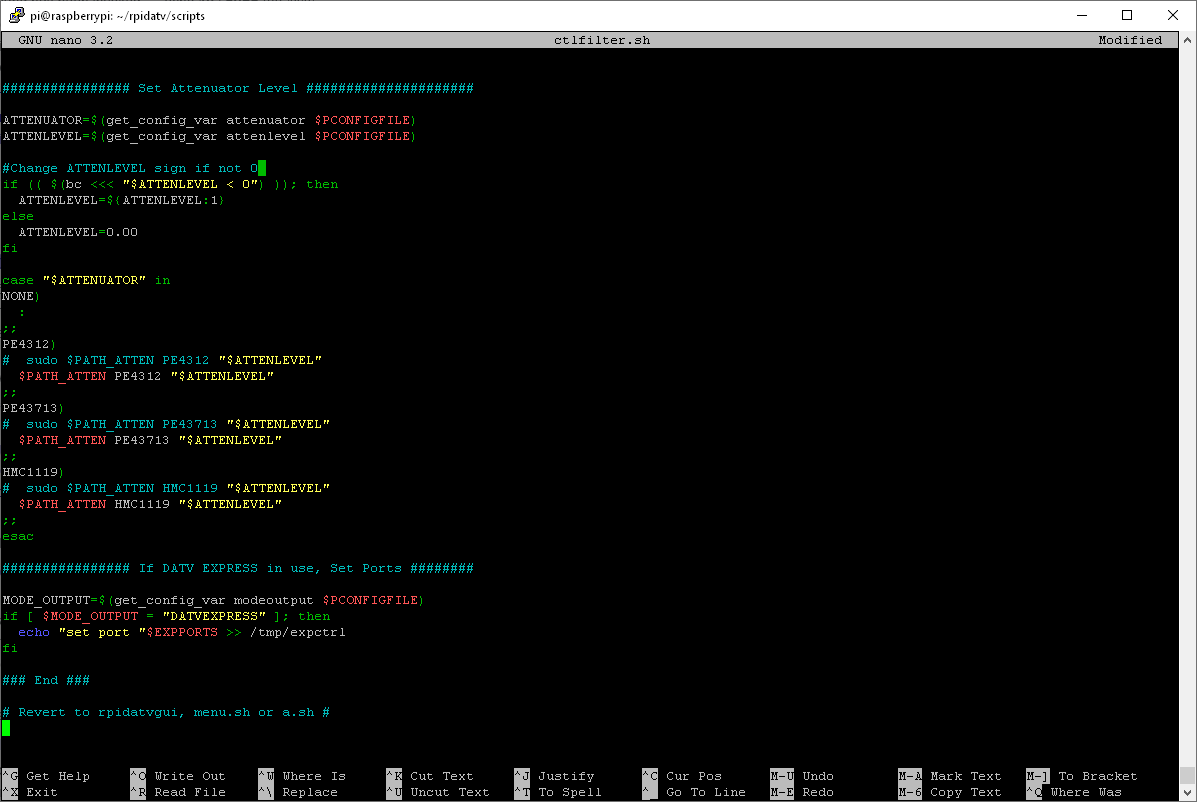The image size is (1197, 802).
Task: Click the ^W Where Is shortcut
Action: tap(302, 776)
